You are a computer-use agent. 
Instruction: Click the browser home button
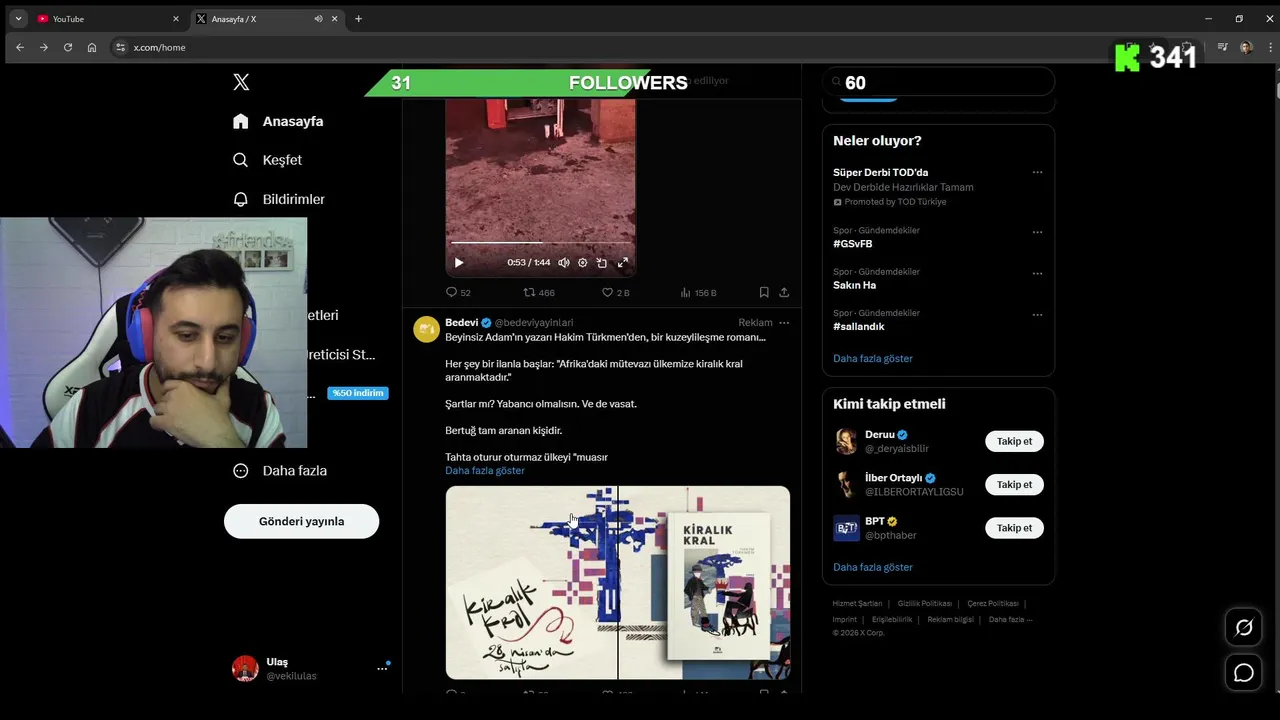tap(92, 47)
